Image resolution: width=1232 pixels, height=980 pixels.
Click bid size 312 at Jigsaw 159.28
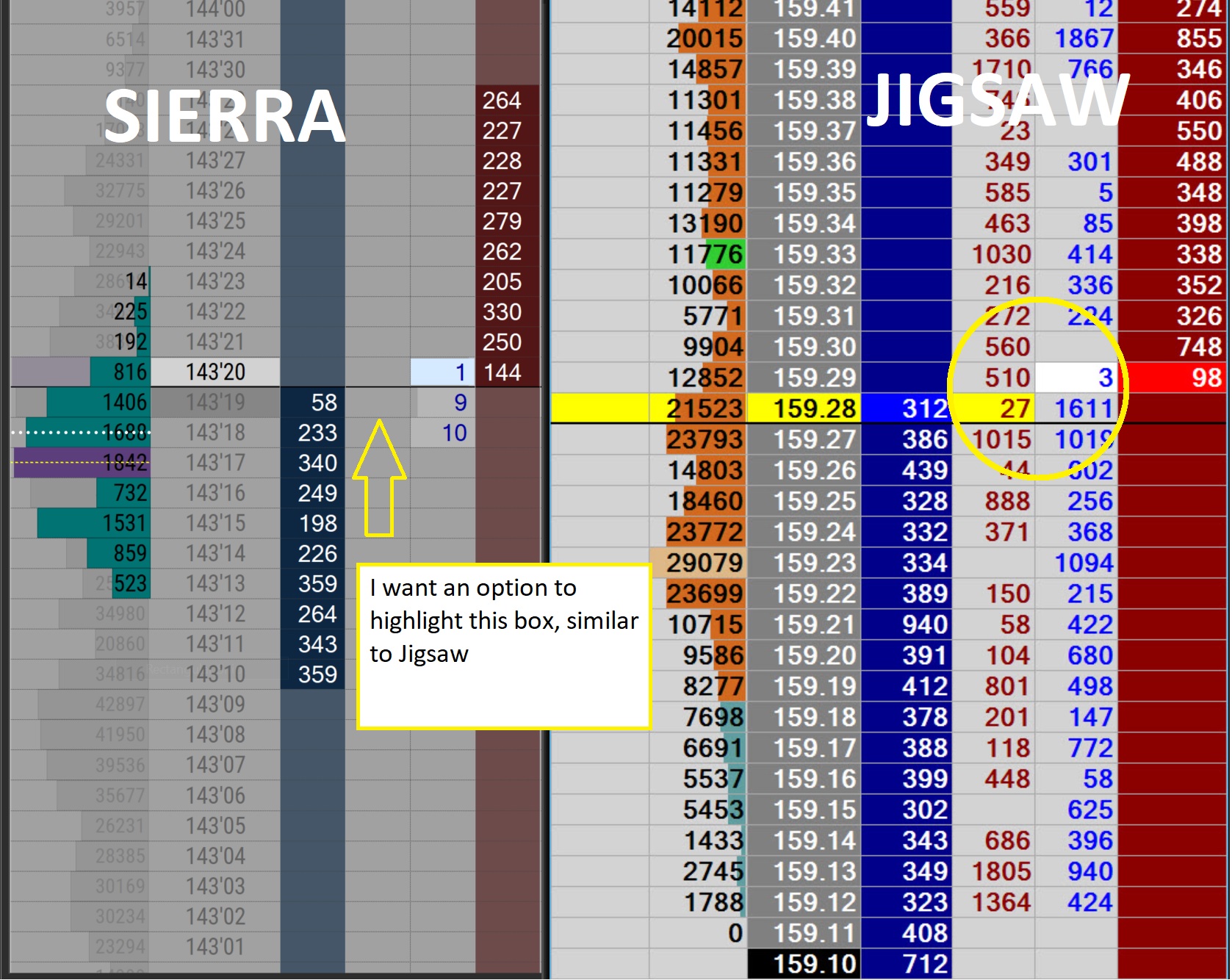click(x=907, y=408)
